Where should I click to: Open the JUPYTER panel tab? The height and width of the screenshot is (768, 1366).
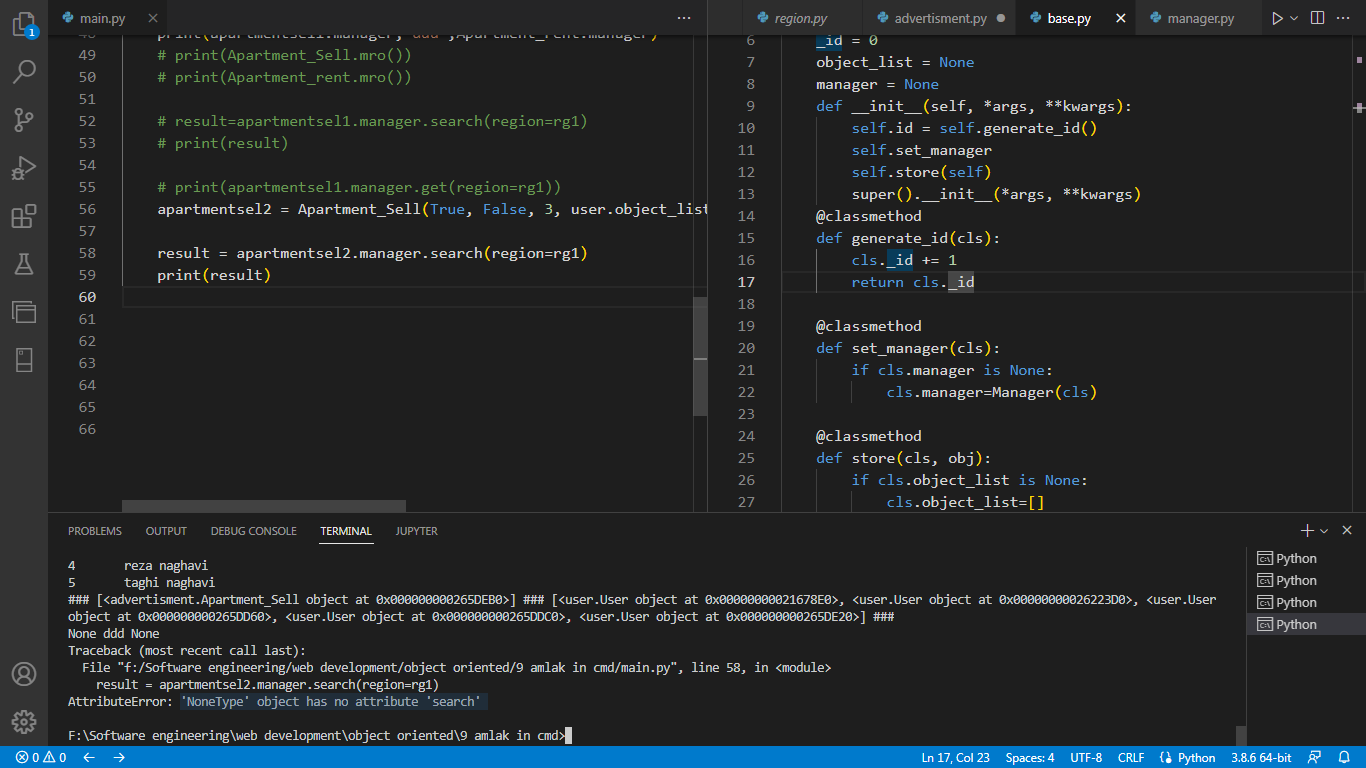coord(417,531)
